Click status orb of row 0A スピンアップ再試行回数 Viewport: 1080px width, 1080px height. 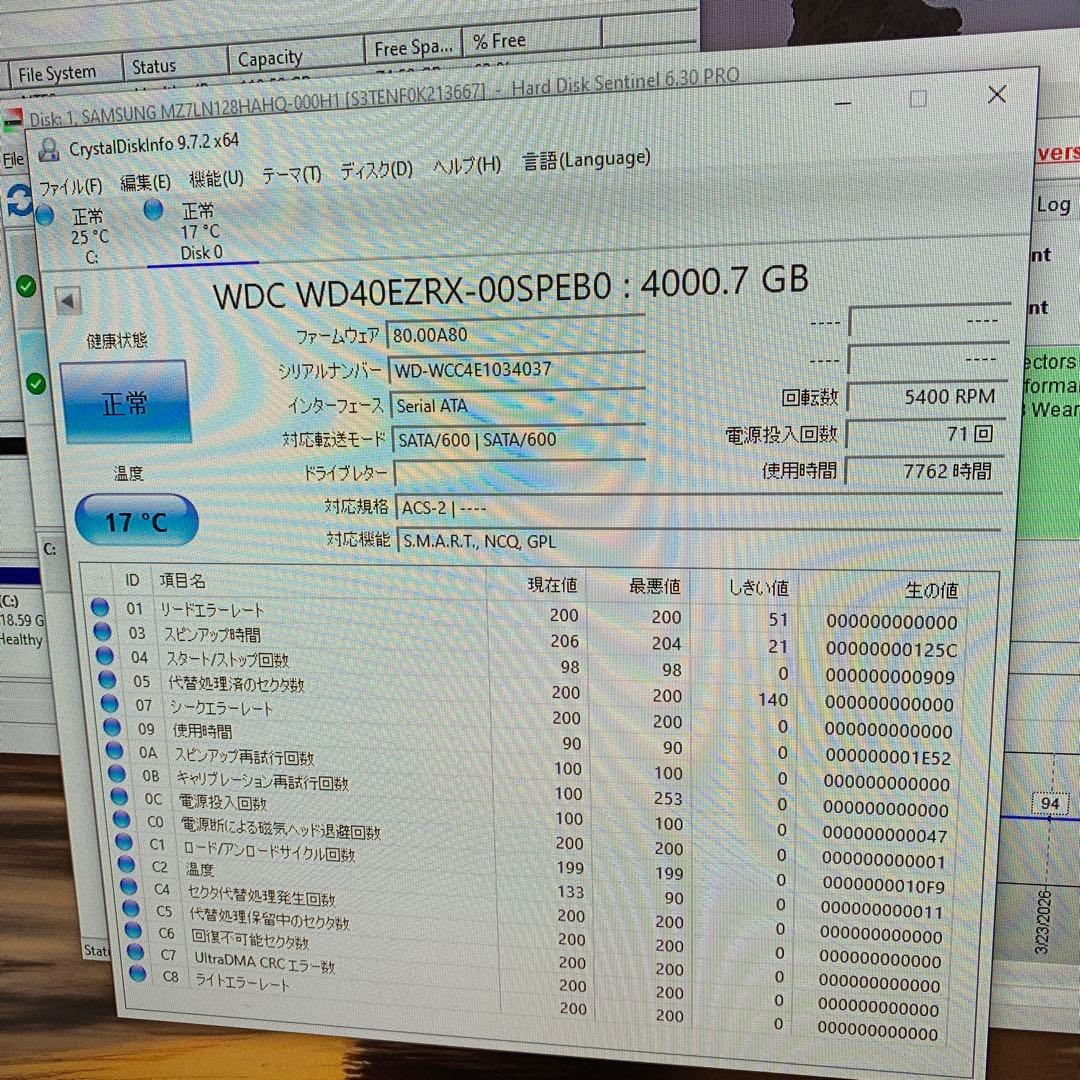pyautogui.click(x=114, y=750)
